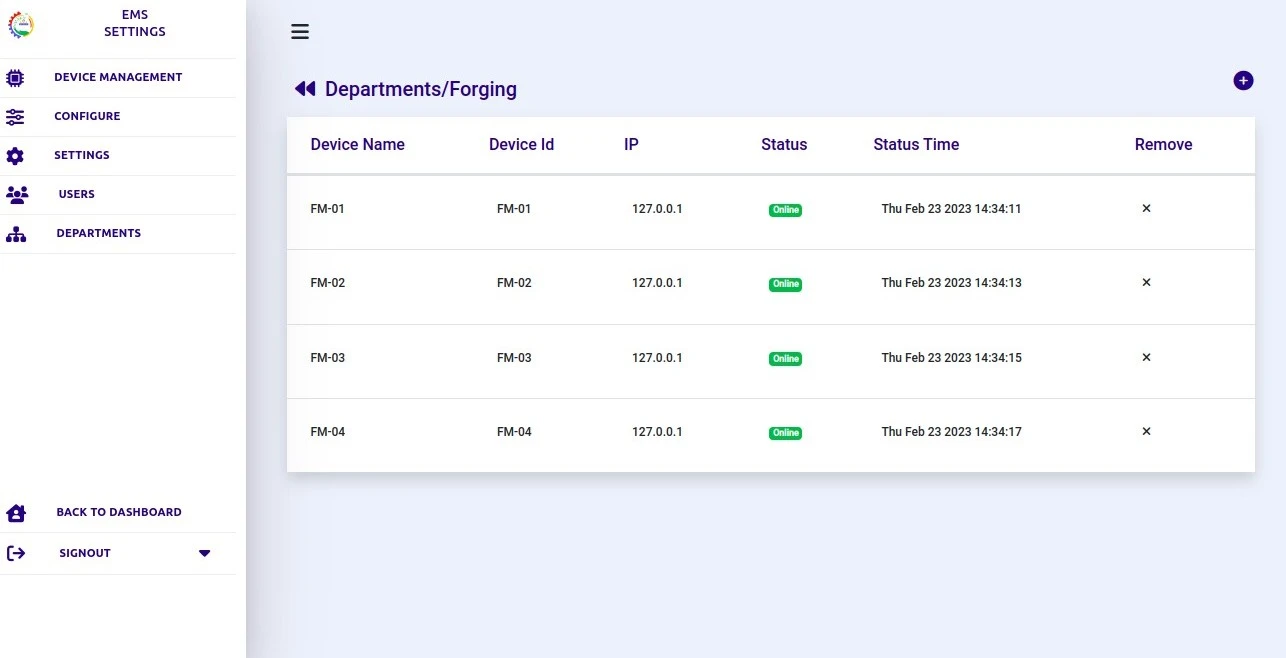
Task: Select device name FM-01 cell
Action: (x=328, y=209)
